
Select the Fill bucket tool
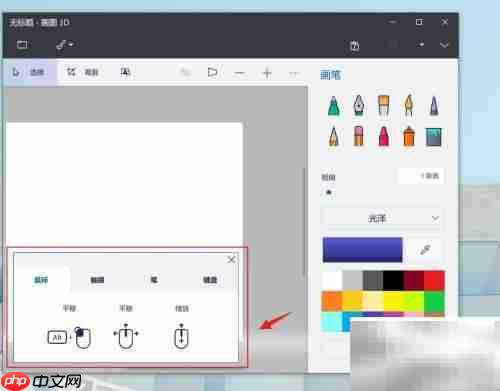[434, 137]
